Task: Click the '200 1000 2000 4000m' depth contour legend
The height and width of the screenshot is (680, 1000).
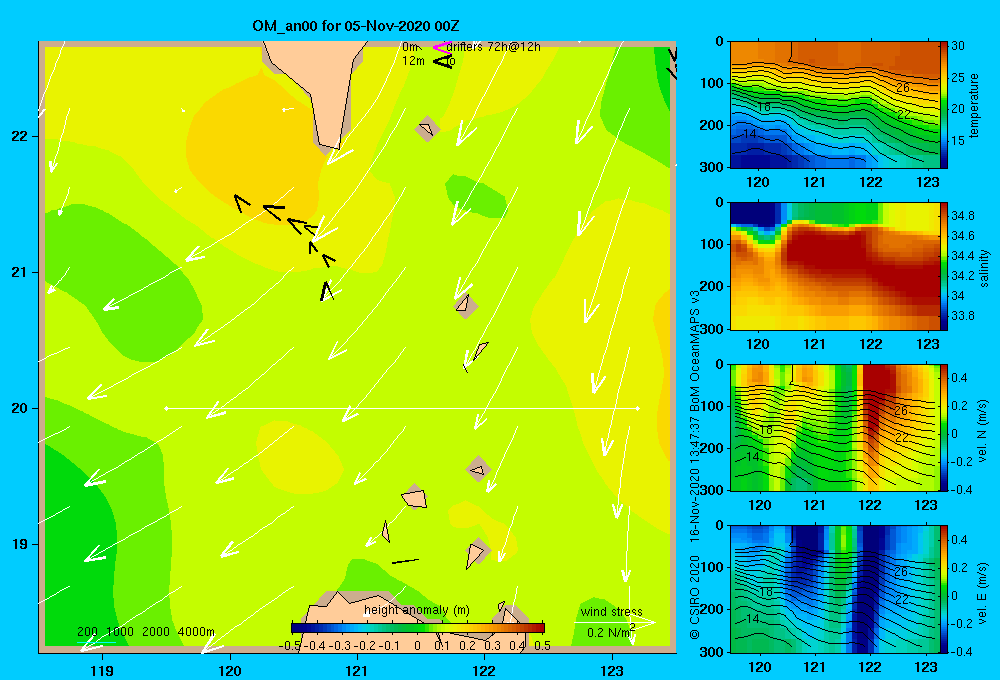Action: coord(145,632)
